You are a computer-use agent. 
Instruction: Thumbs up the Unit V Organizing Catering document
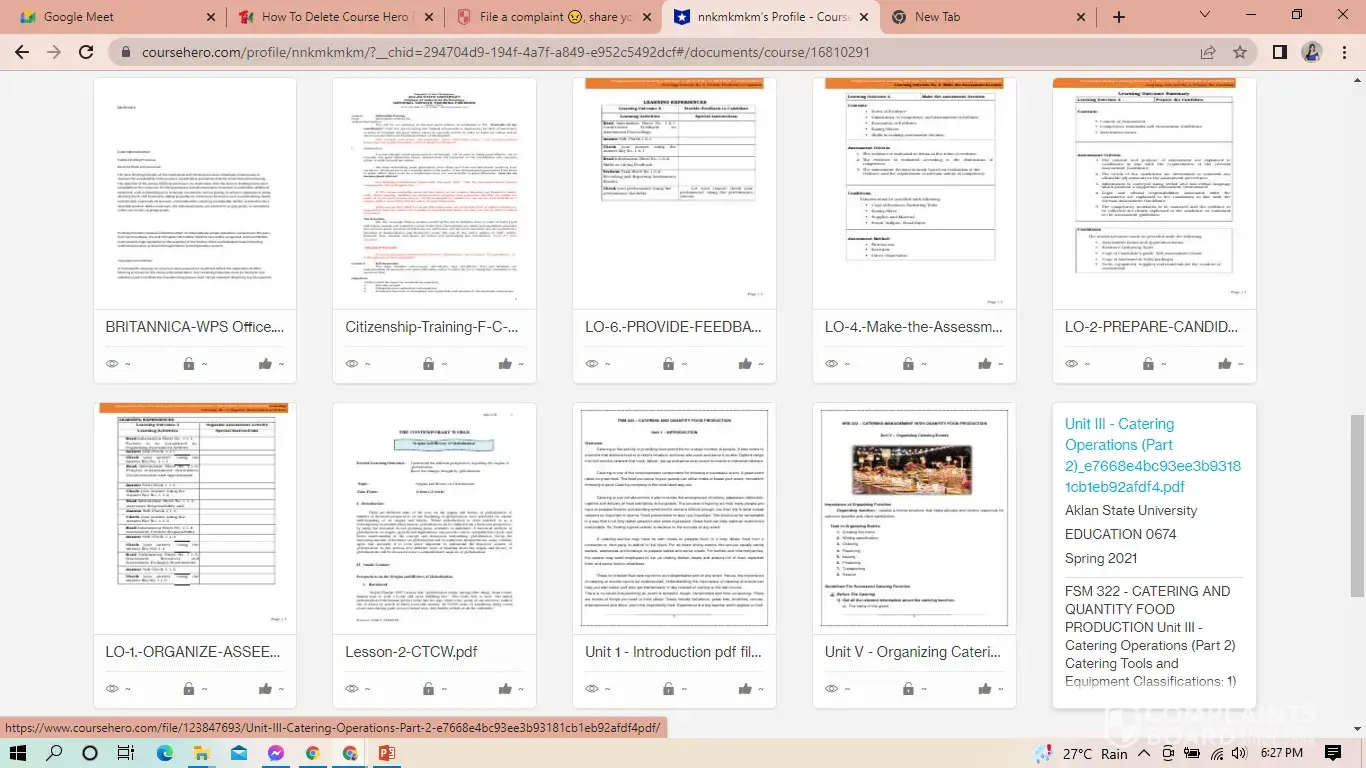985,689
